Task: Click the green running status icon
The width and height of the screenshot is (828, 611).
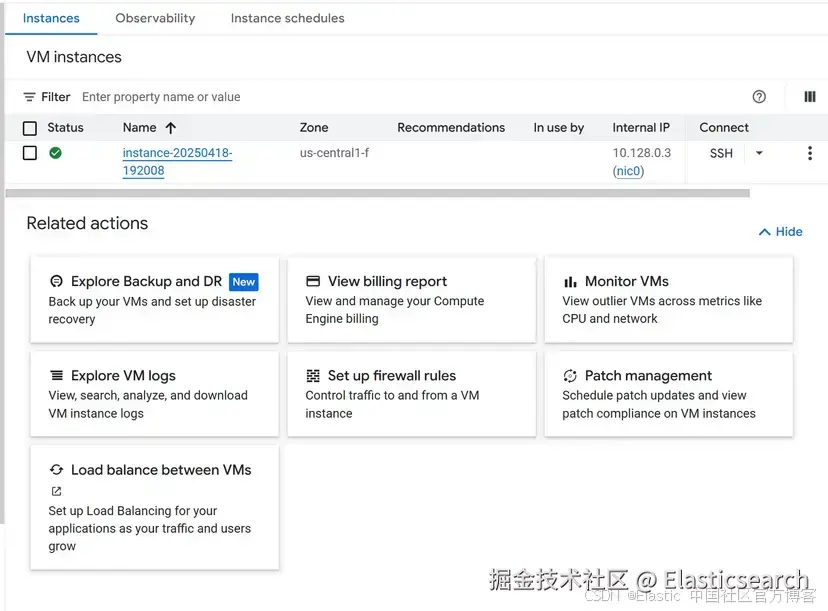Action: click(x=56, y=153)
